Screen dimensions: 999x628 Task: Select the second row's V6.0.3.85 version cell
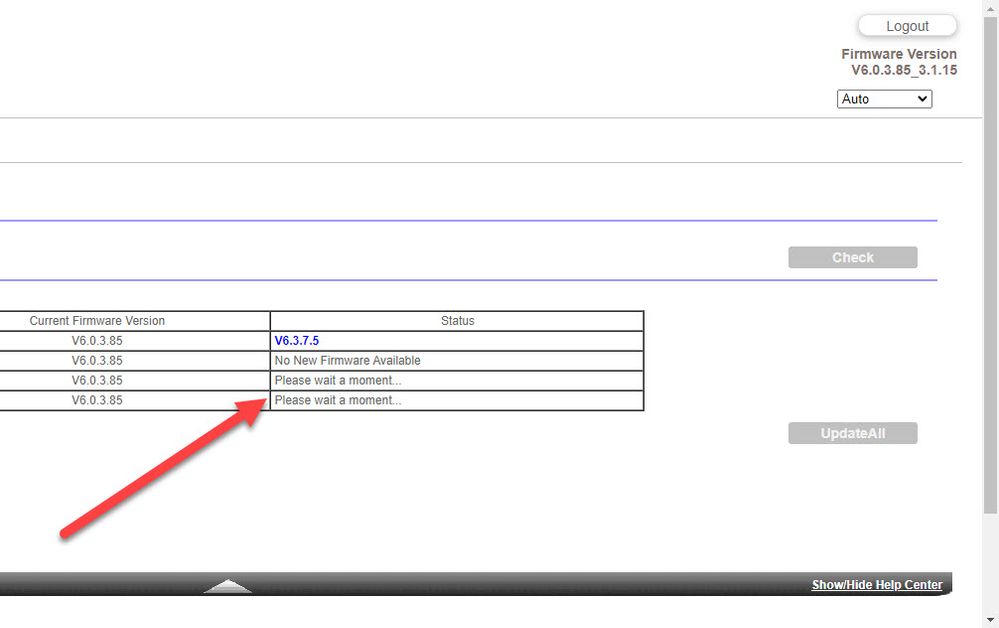(97, 360)
